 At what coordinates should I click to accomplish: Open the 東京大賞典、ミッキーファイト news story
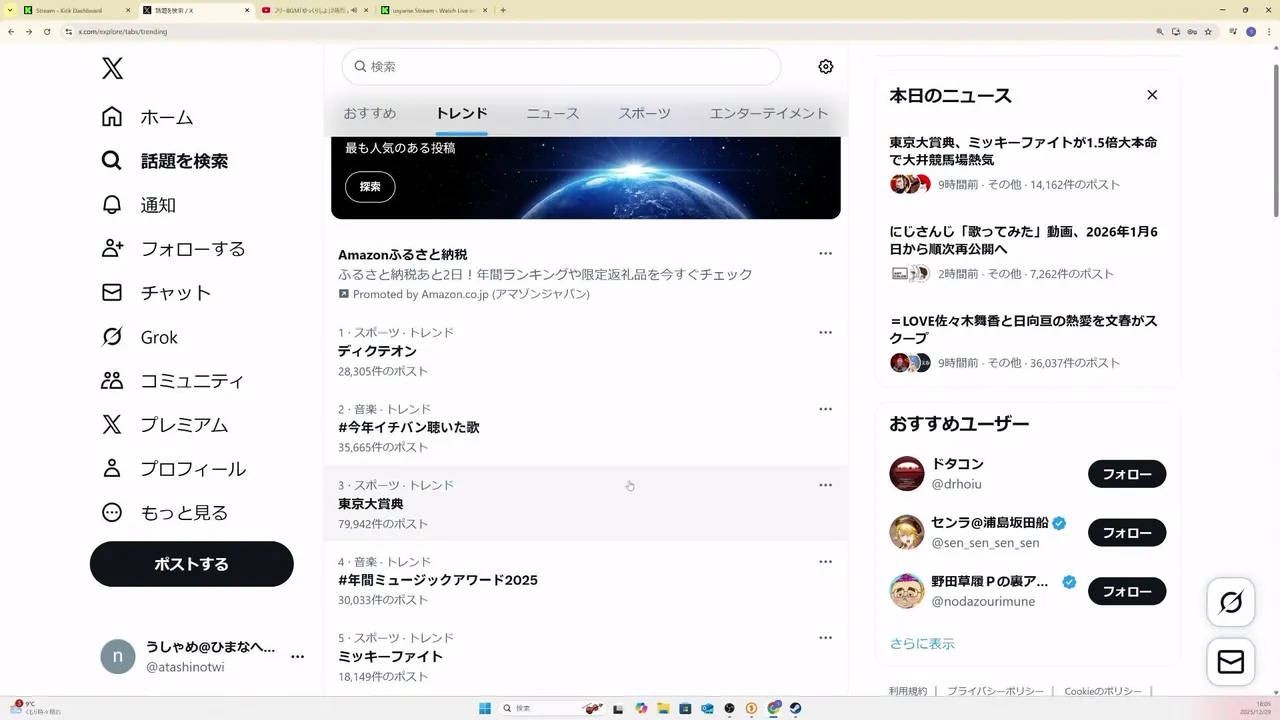click(1028, 163)
